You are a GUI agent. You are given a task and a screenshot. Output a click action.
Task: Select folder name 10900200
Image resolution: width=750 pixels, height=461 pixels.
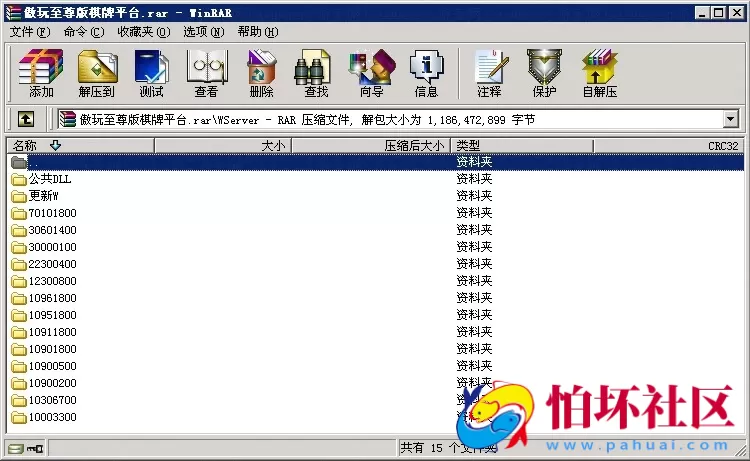(53, 383)
